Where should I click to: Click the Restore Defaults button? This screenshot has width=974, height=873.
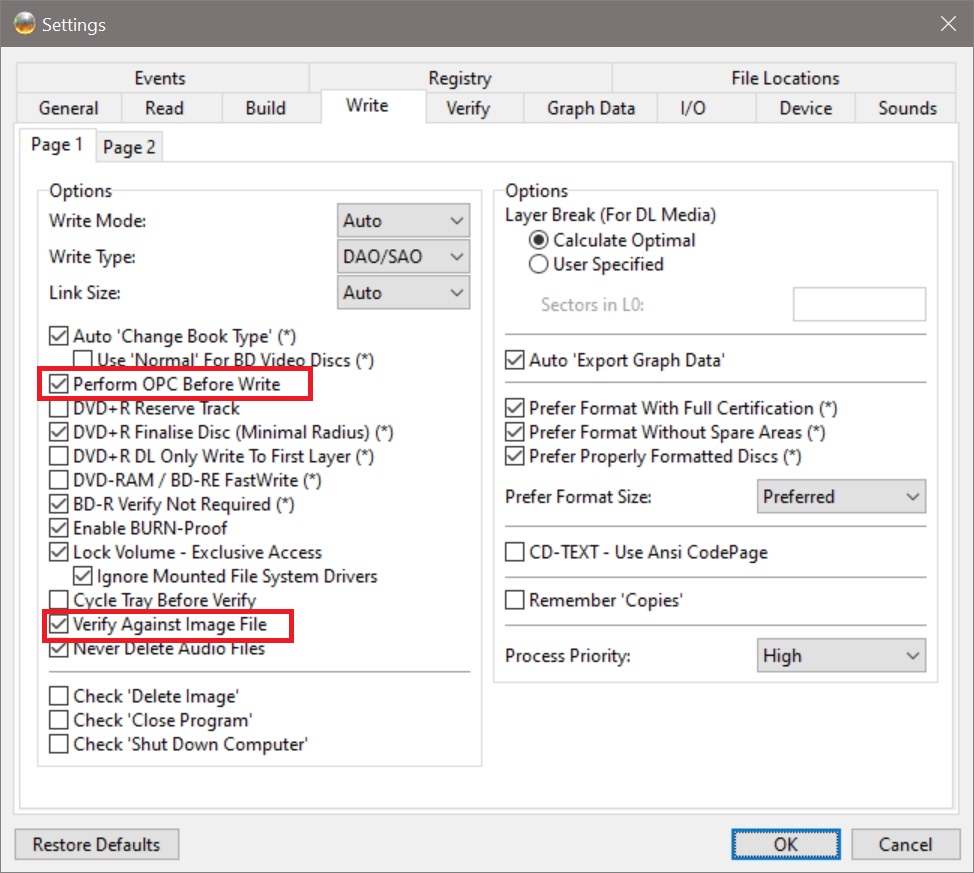coord(97,844)
